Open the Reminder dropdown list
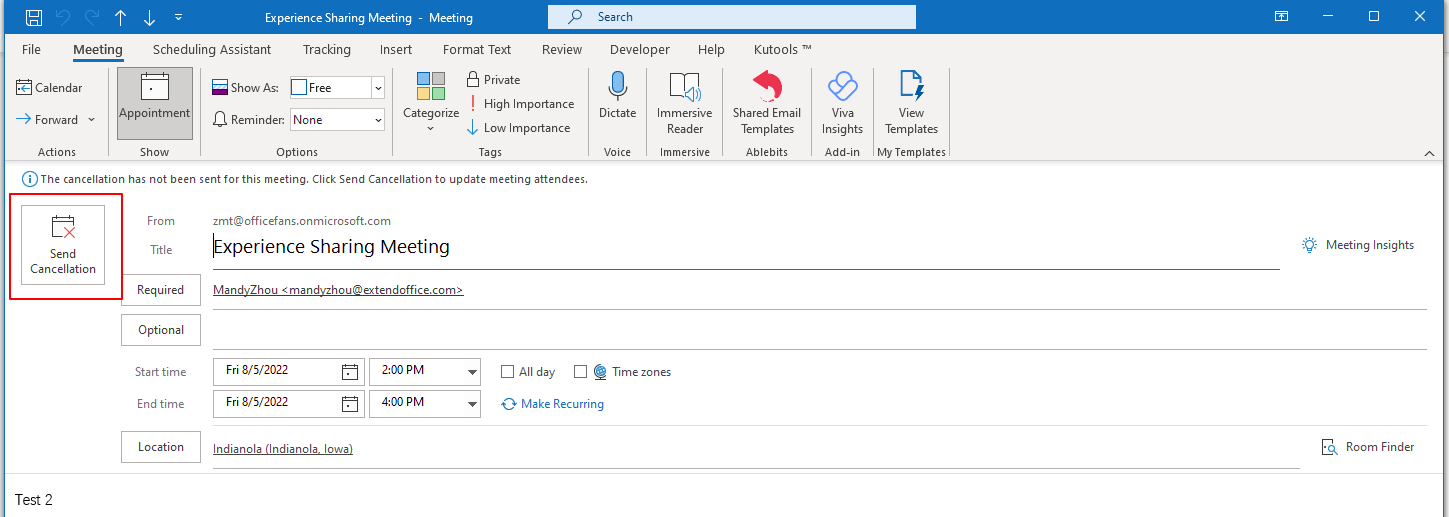The image size is (1449, 517). tap(378, 120)
